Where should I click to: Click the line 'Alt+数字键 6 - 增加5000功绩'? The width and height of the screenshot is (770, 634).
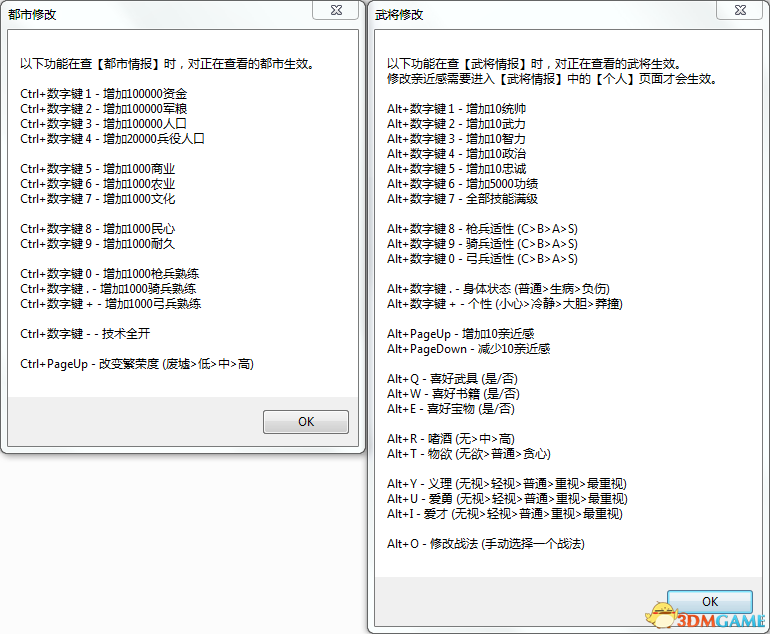(463, 184)
